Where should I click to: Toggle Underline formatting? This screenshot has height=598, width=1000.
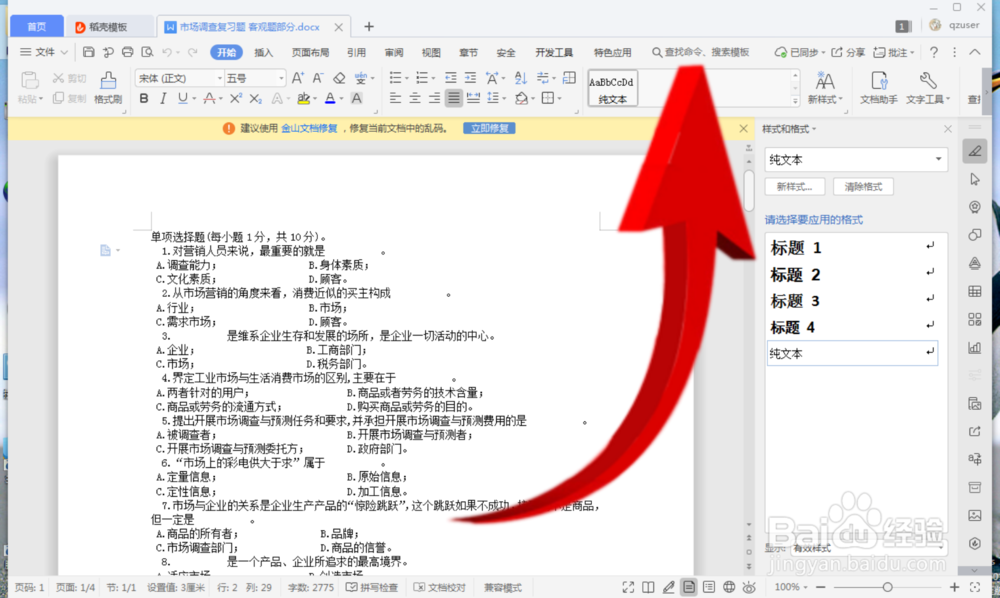point(181,98)
